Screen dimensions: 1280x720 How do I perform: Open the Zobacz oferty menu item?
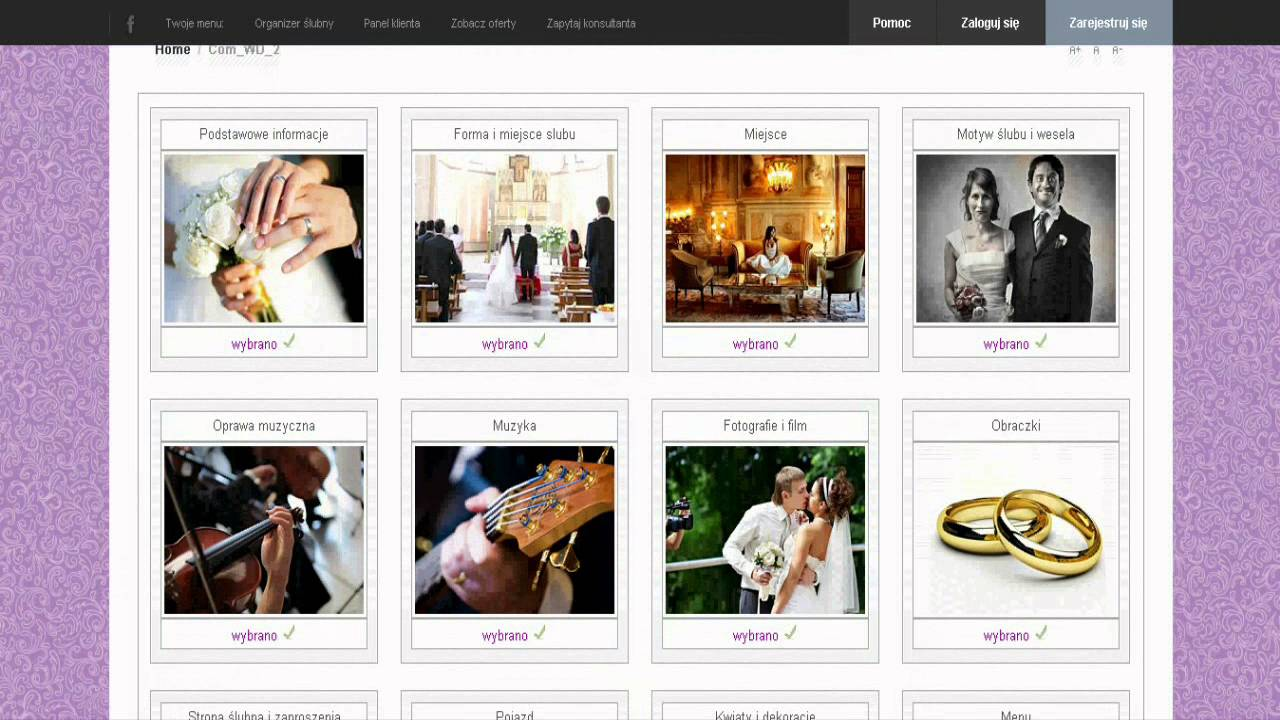pos(483,23)
